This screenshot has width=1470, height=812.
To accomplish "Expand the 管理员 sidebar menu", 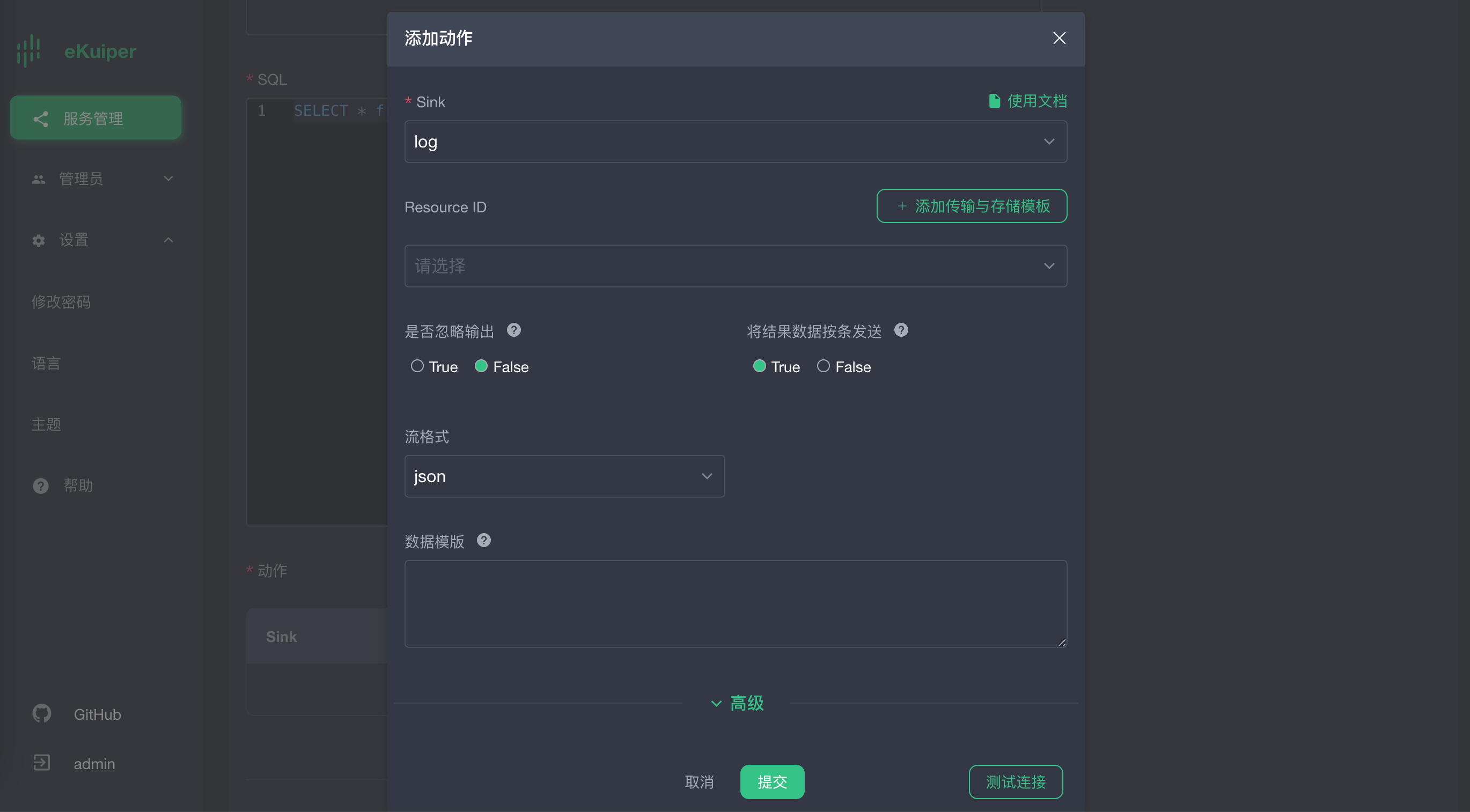I will tap(101, 179).
